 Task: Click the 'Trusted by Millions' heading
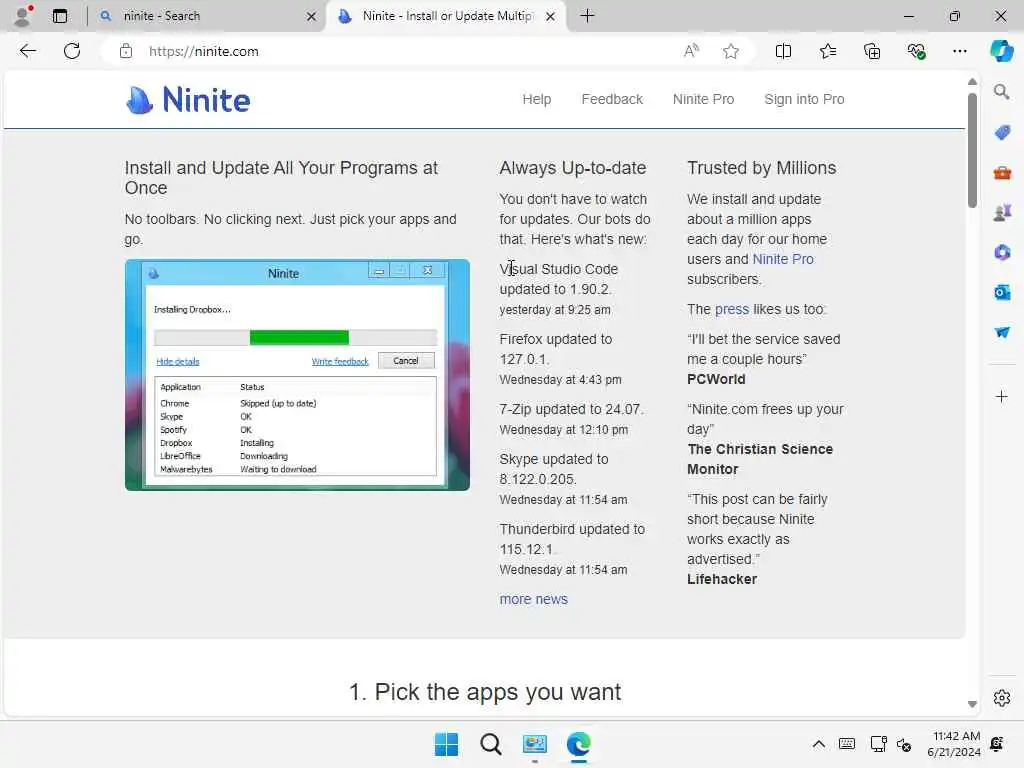tap(761, 168)
